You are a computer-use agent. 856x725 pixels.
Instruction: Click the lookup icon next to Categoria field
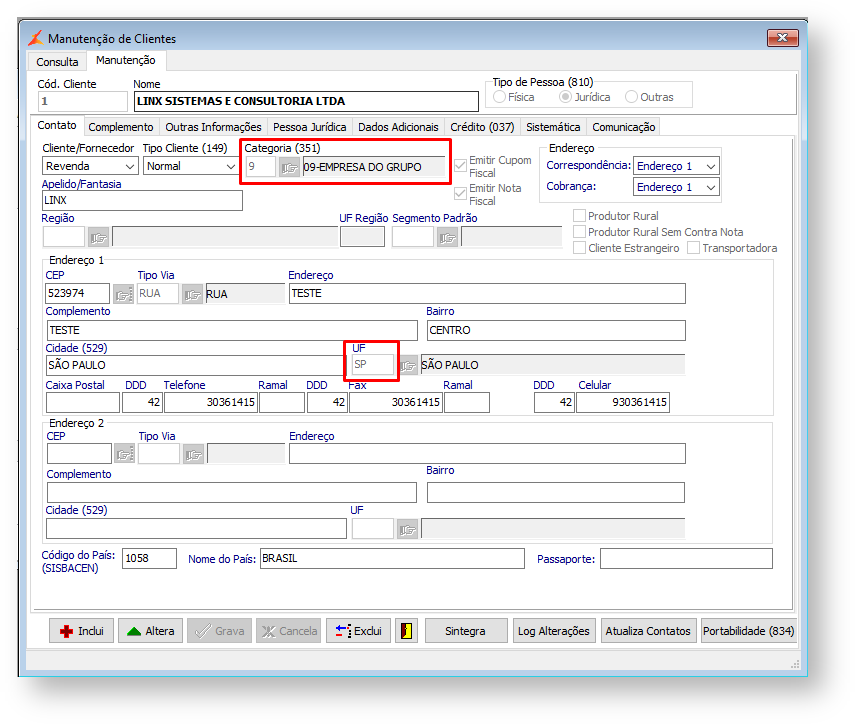click(x=289, y=167)
